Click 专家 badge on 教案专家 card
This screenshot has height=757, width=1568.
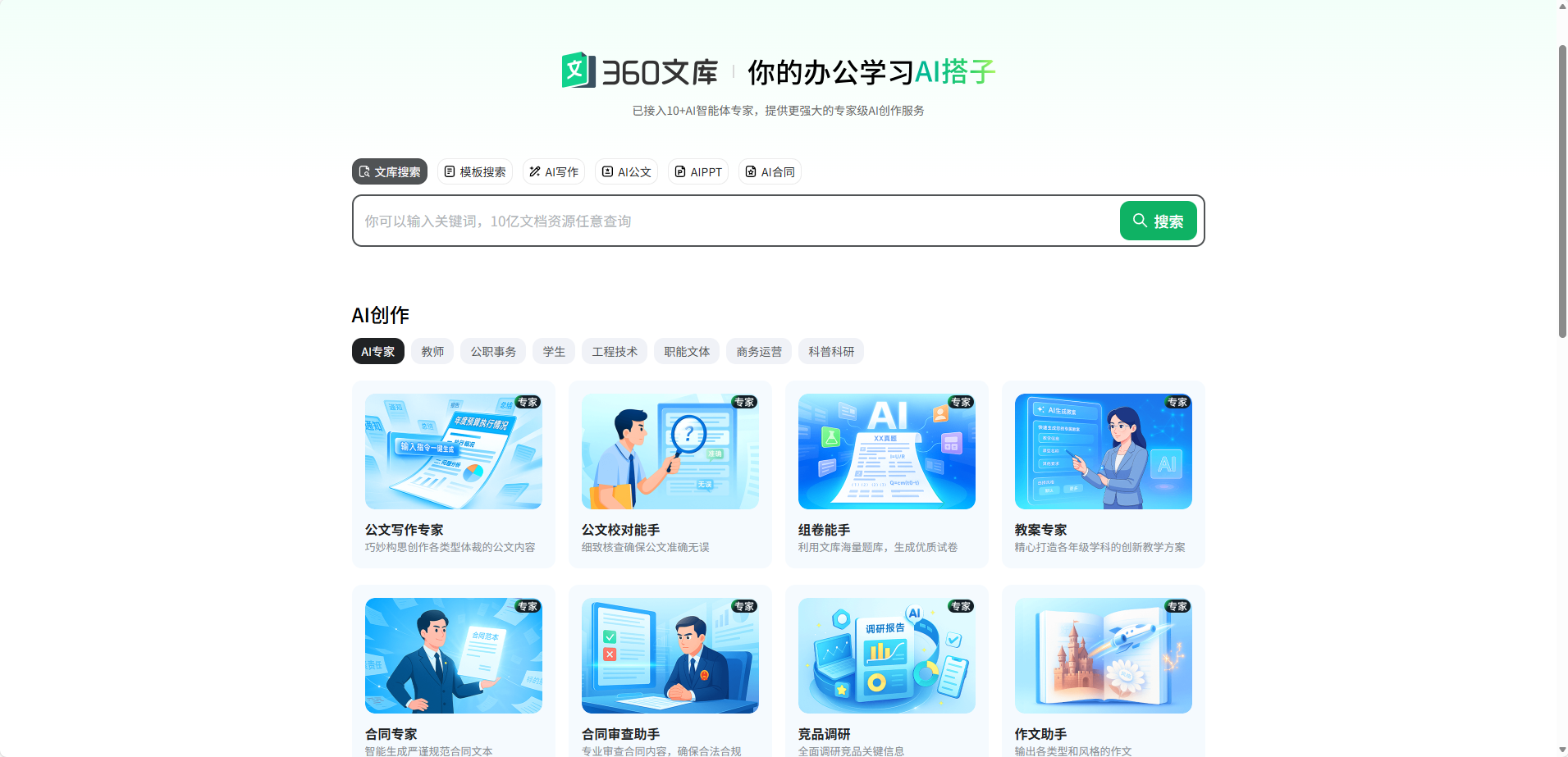(x=1177, y=402)
